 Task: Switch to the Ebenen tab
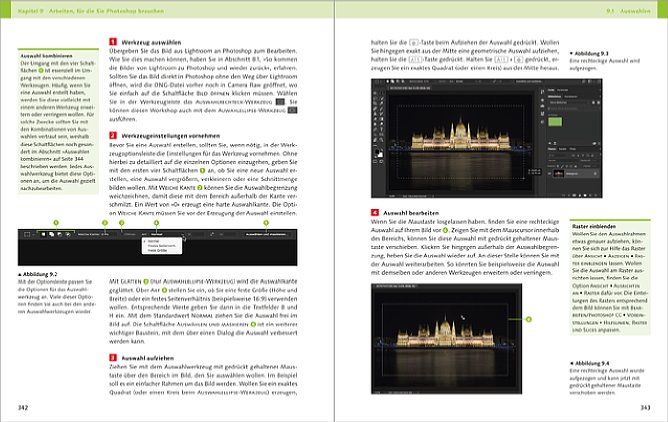click(x=552, y=149)
